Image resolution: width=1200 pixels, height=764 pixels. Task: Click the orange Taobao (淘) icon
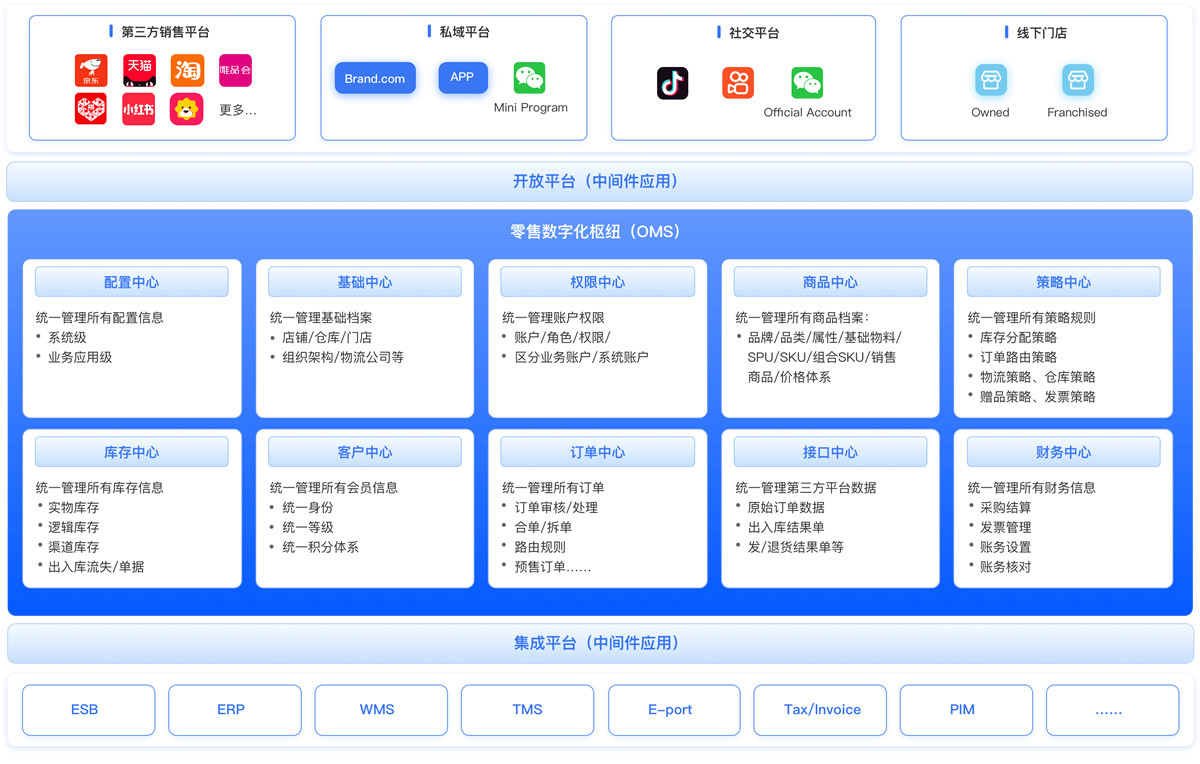(187, 70)
